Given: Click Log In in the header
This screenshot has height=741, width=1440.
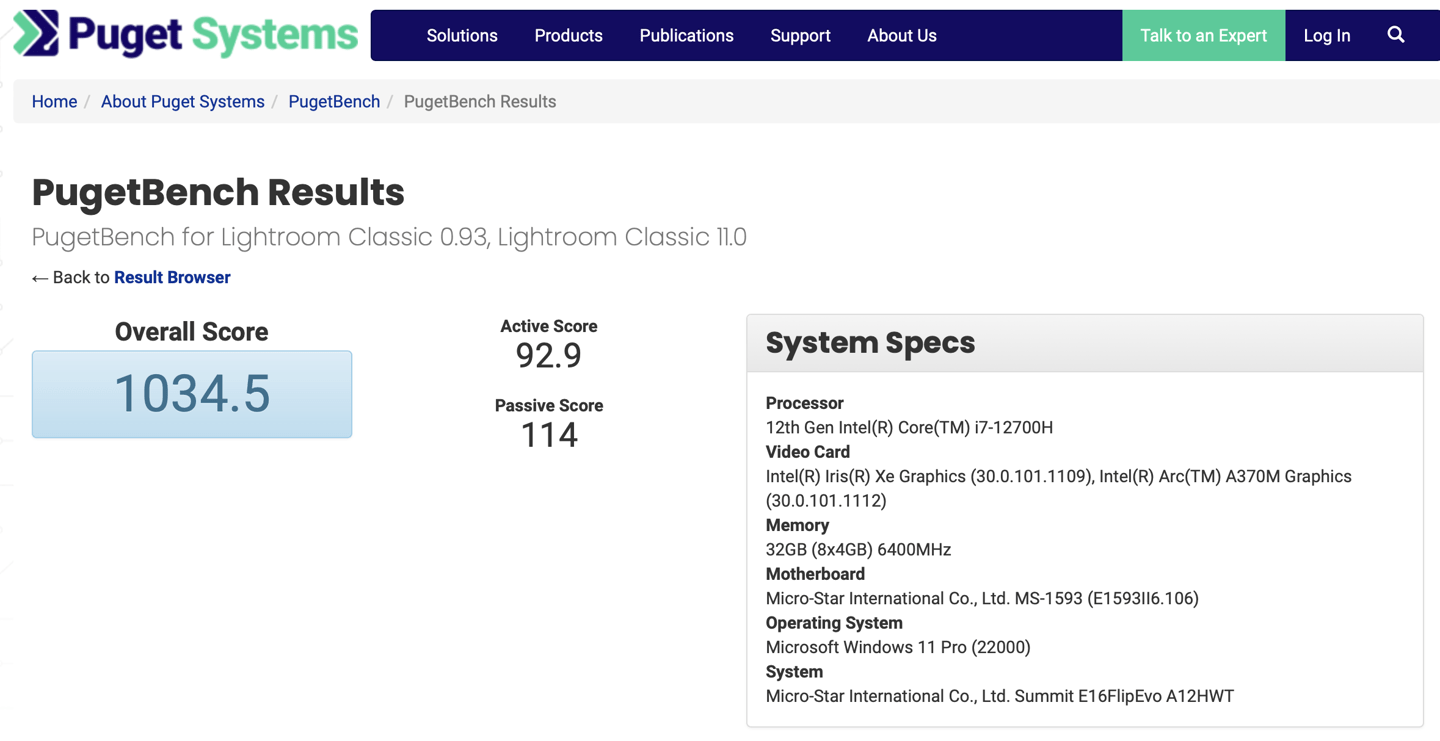Looking at the screenshot, I should pos(1326,36).
